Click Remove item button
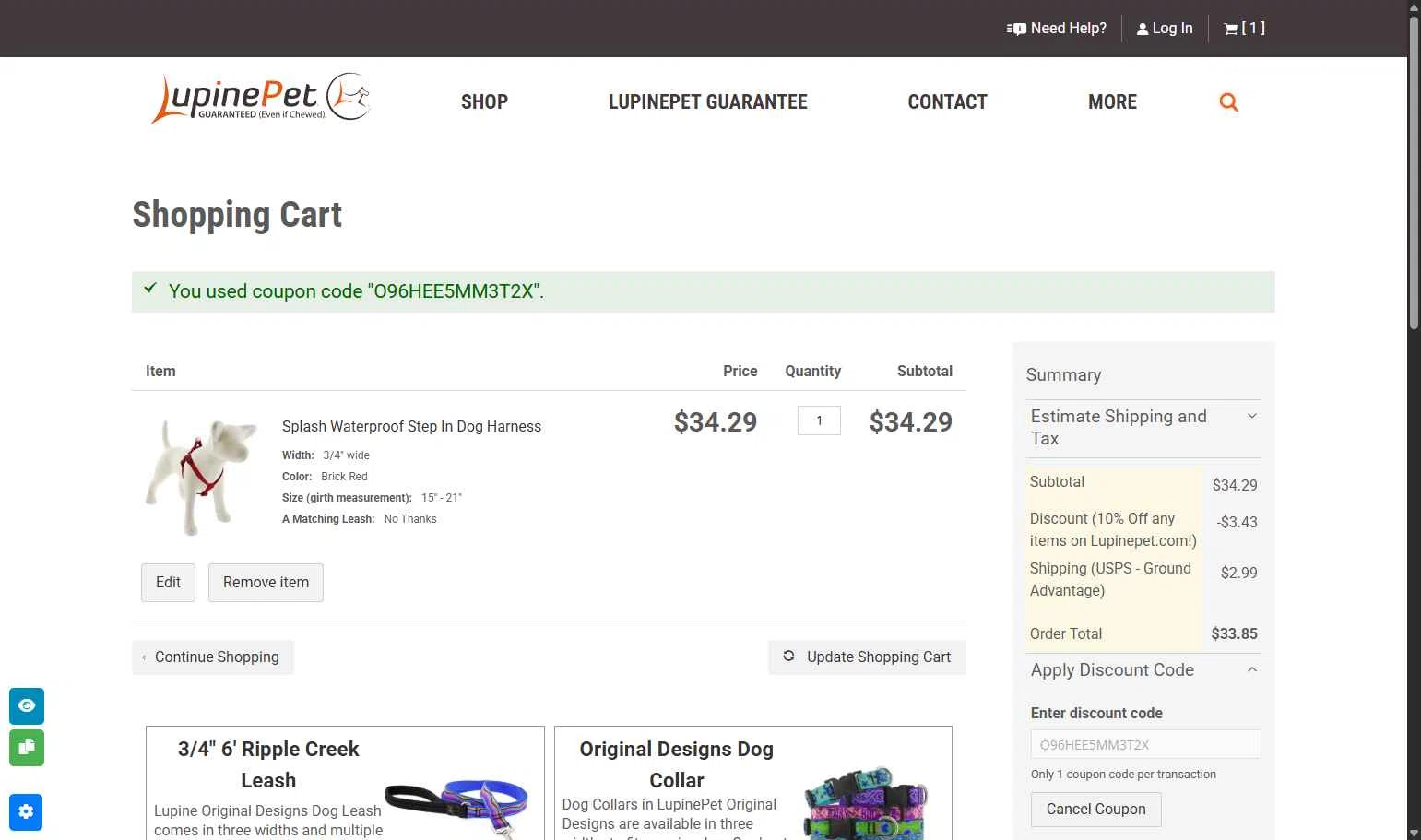1421x840 pixels. (x=266, y=583)
